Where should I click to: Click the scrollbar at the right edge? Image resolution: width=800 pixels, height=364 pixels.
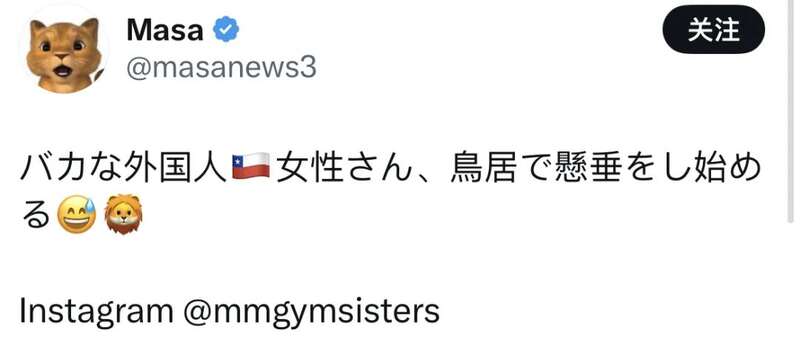[791, 112]
